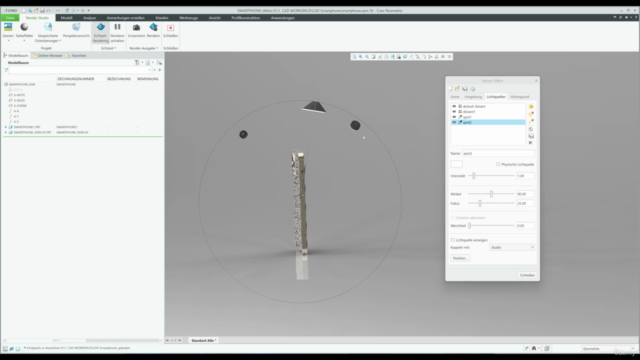Click the Intensität slider handle
This screenshot has width=640, height=360.
(474, 176)
